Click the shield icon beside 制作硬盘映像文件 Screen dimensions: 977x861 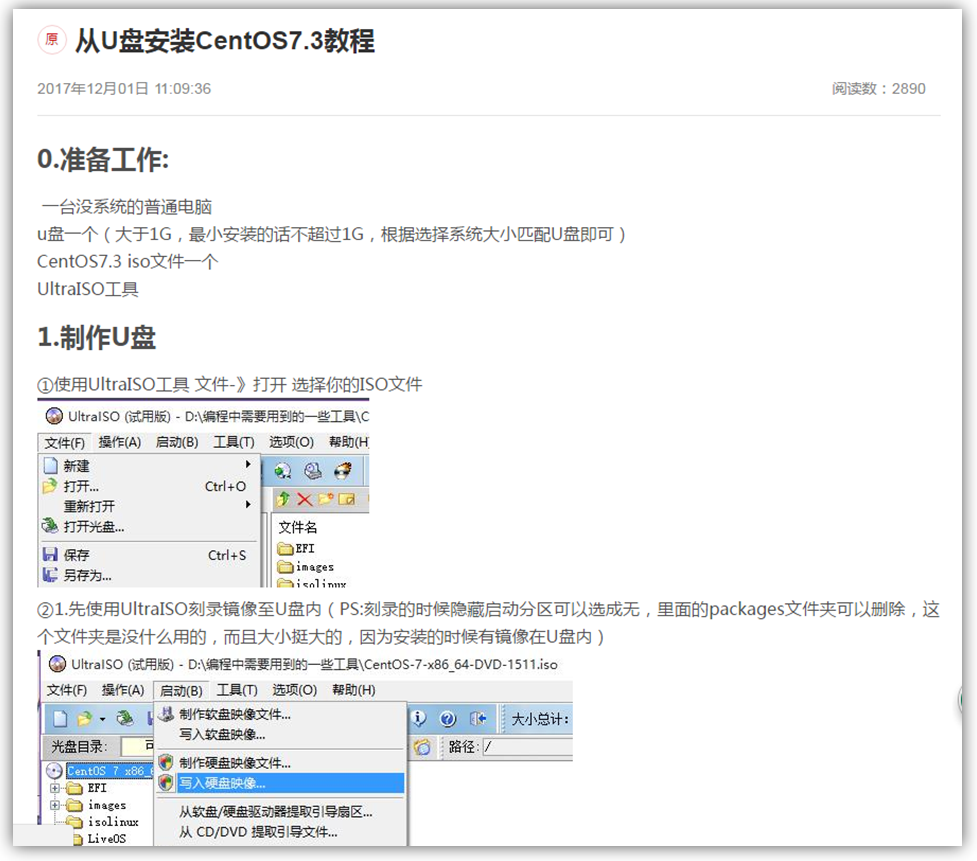[166, 763]
